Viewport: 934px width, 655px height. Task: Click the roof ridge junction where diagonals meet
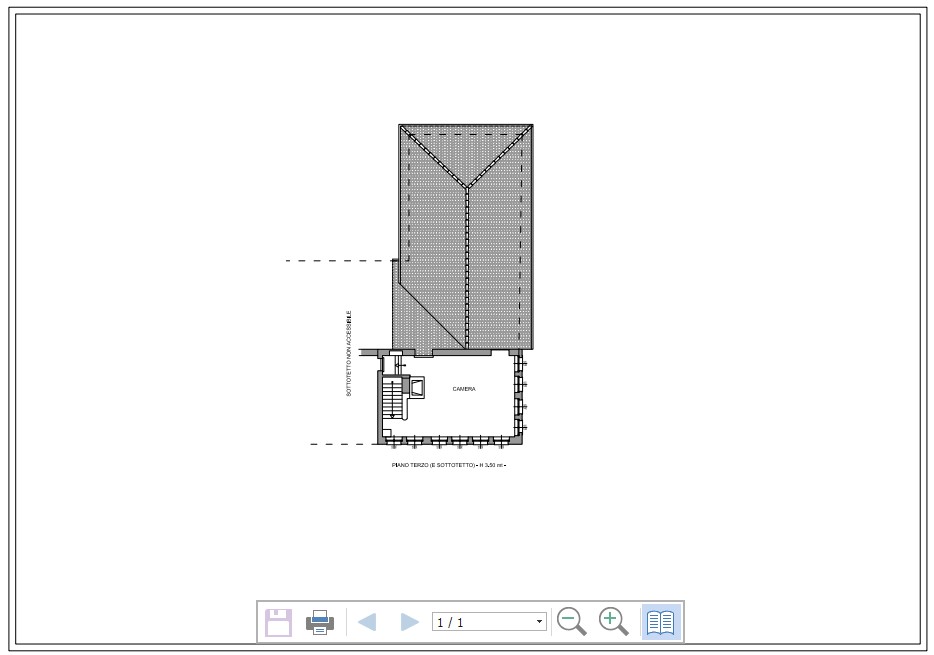[x=467, y=187]
